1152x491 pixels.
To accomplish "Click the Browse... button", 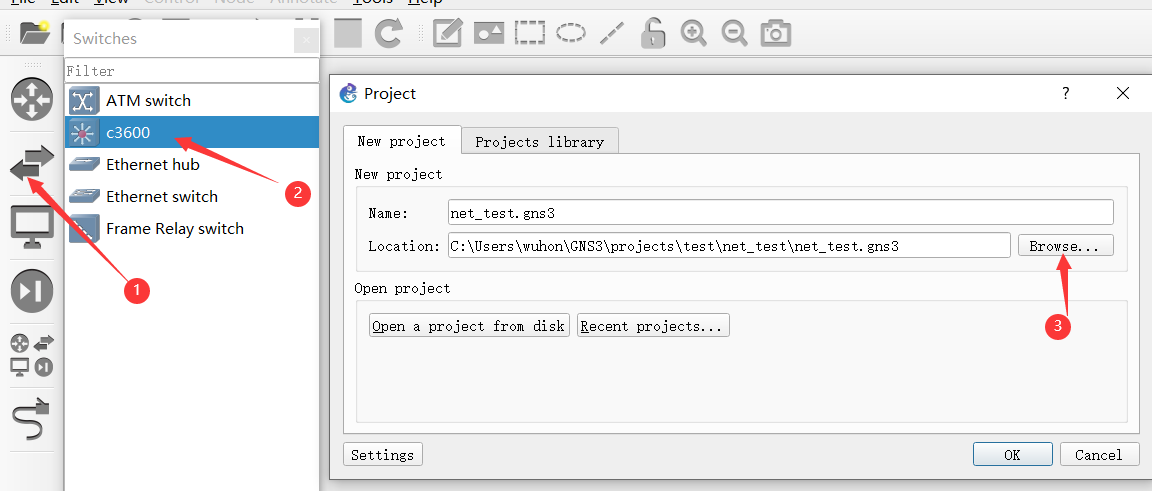I will (1065, 246).
